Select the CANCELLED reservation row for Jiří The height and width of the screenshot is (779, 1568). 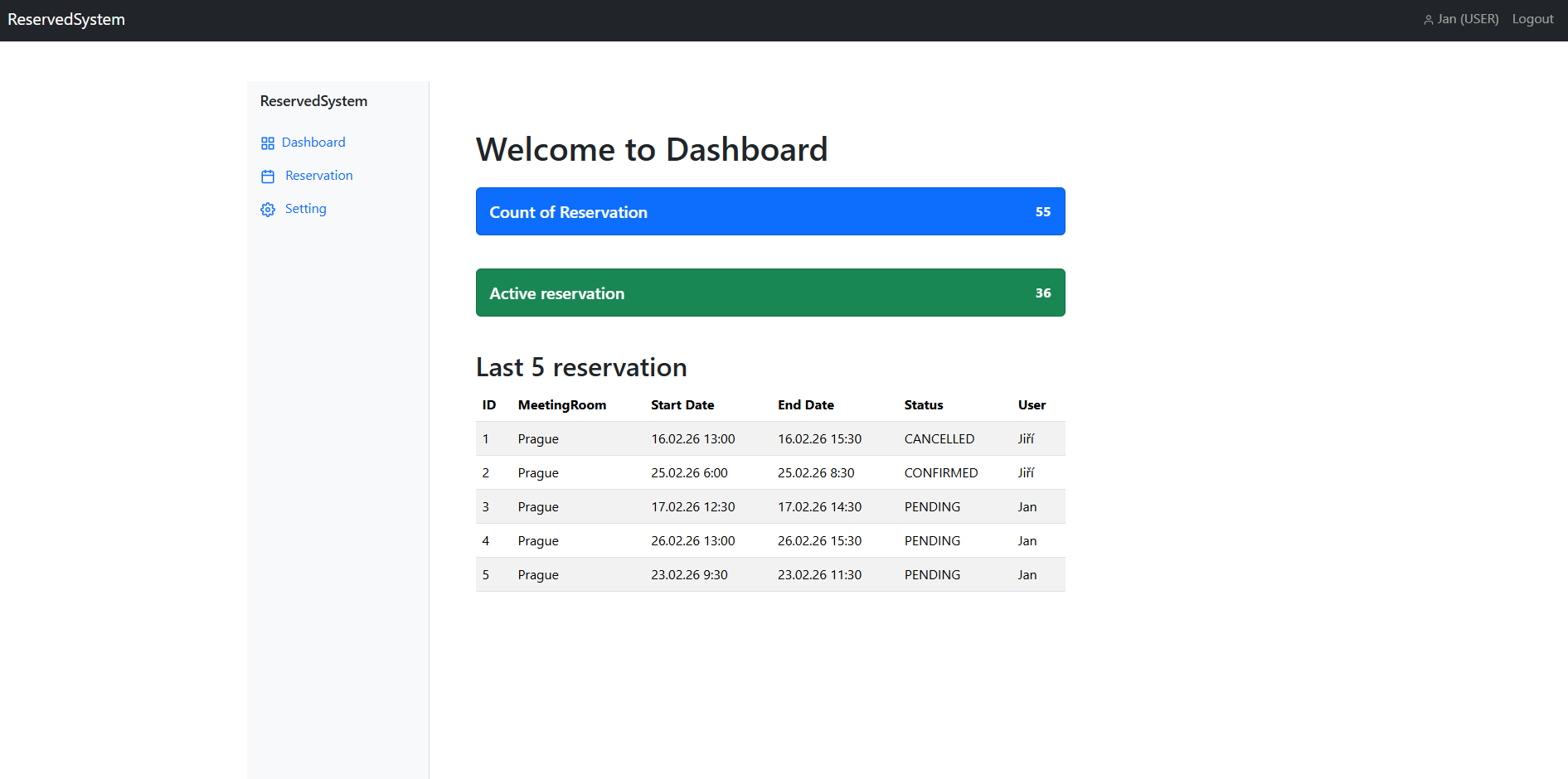(769, 438)
